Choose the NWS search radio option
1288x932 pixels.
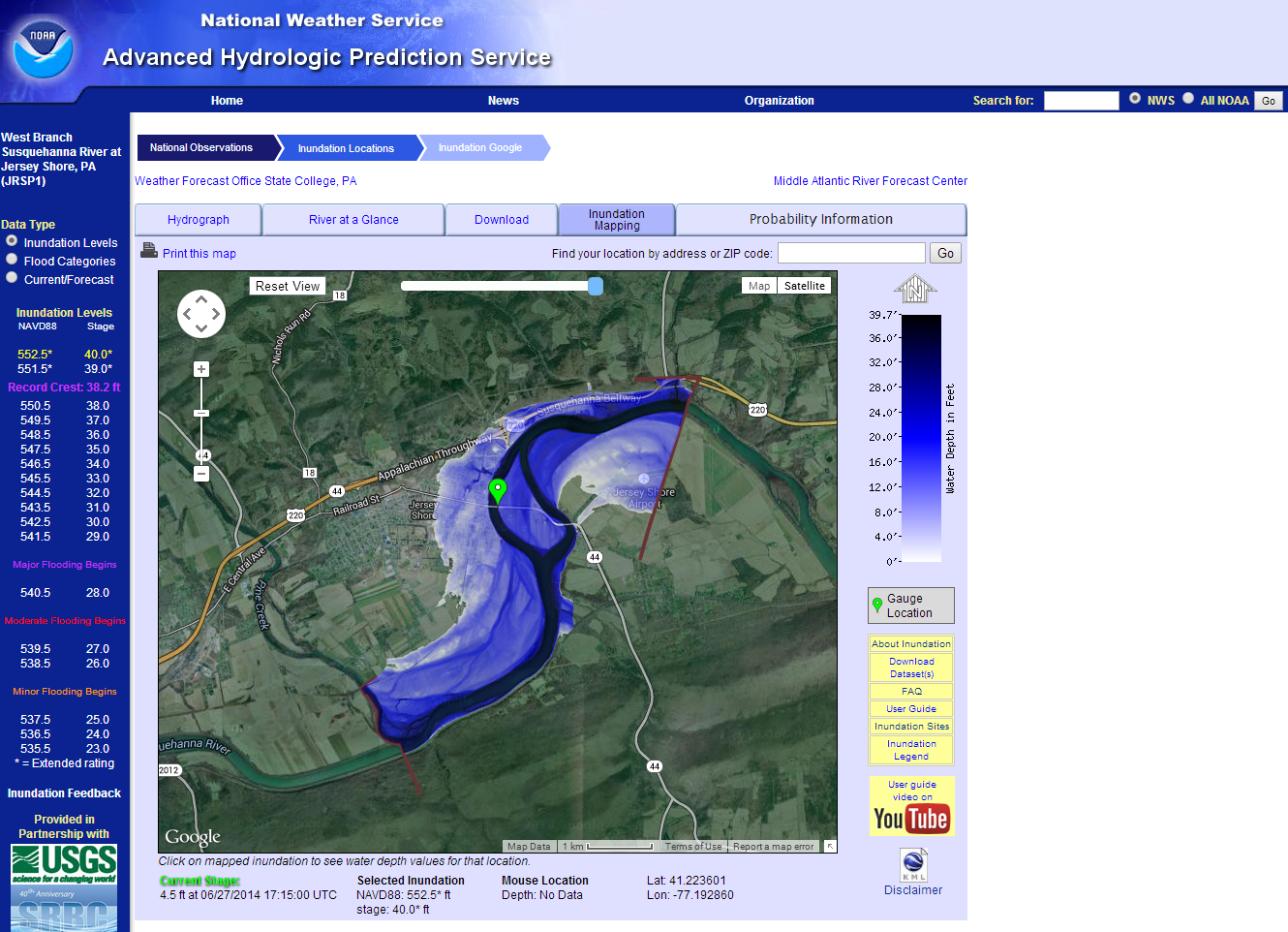(1135, 98)
